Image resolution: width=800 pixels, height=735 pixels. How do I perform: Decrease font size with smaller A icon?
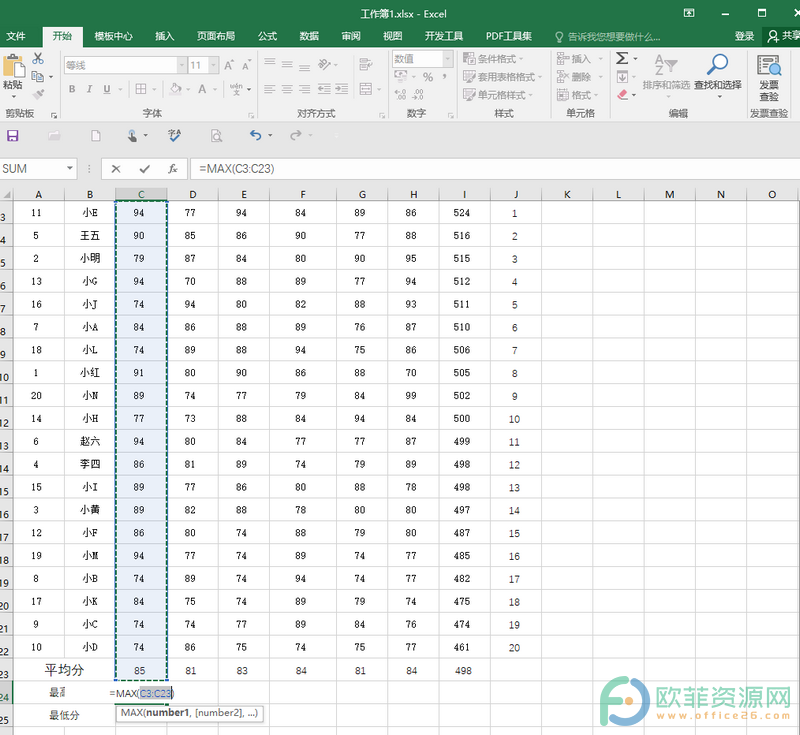click(246, 65)
